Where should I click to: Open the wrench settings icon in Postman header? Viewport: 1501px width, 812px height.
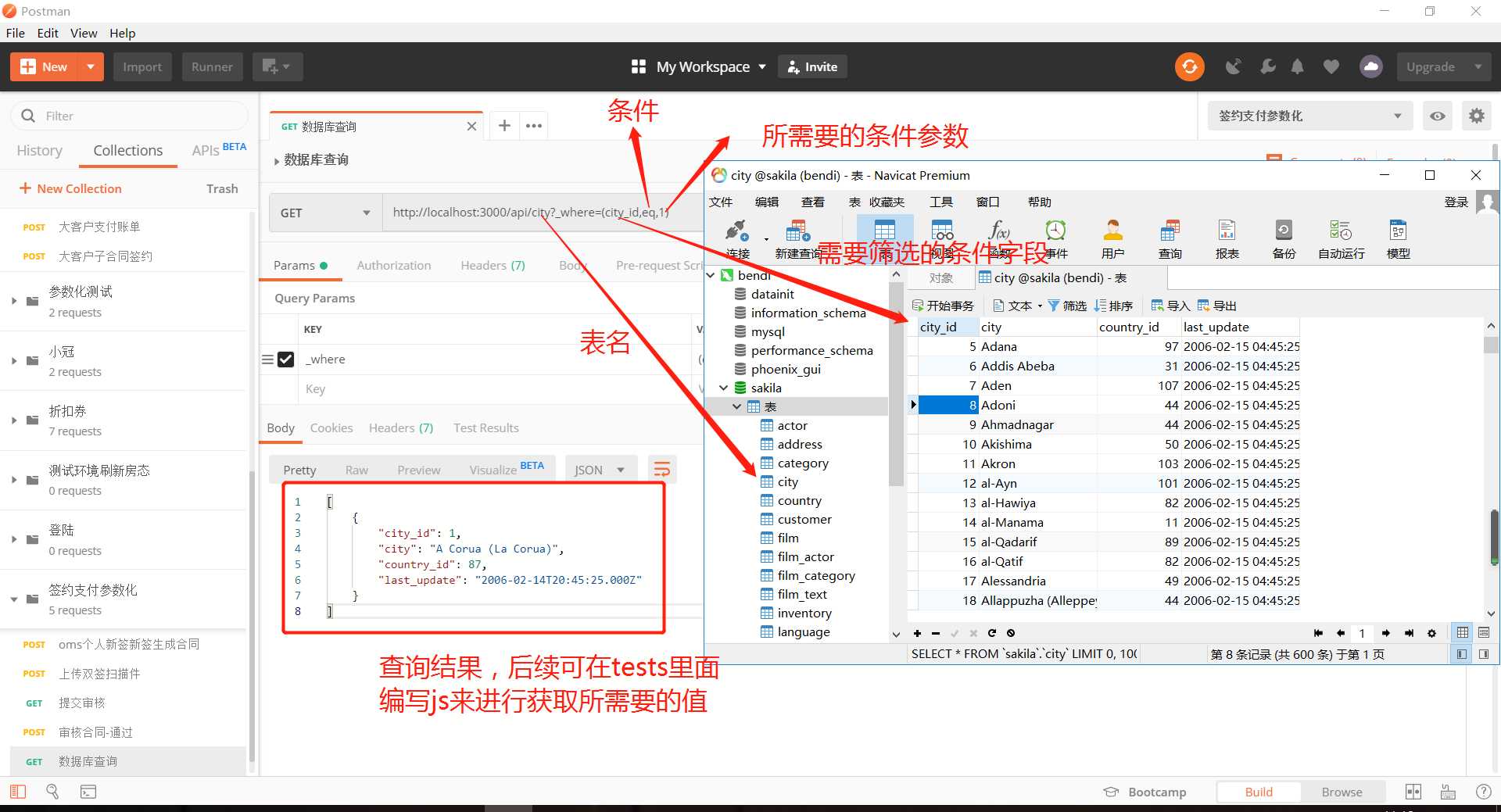click(x=1267, y=67)
